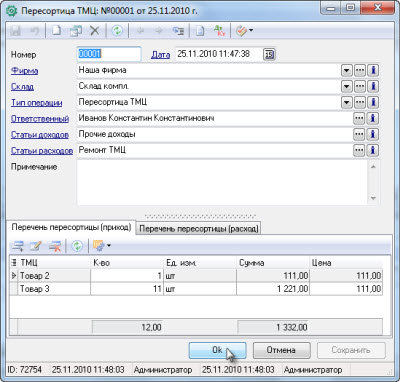This screenshot has width=400, height=382.
Task: Click the delete X toolbar icon
Action: (x=95, y=31)
